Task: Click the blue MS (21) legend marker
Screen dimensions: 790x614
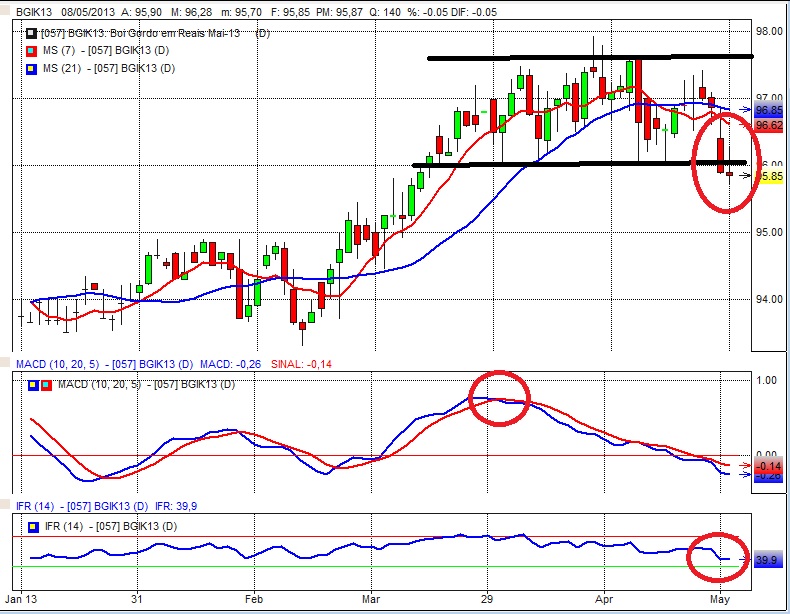Action: coord(31,68)
